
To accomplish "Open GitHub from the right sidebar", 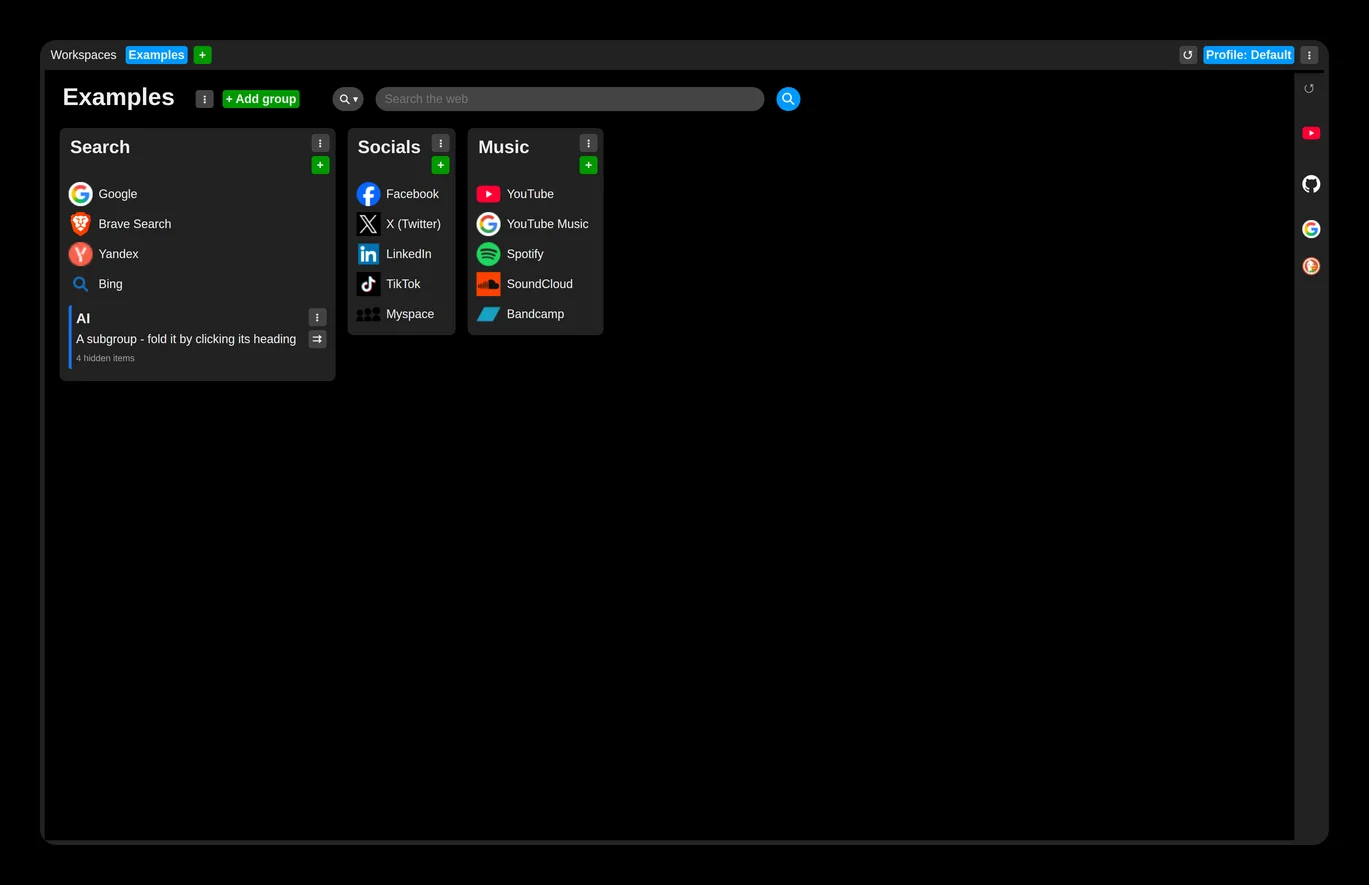I will (x=1311, y=184).
